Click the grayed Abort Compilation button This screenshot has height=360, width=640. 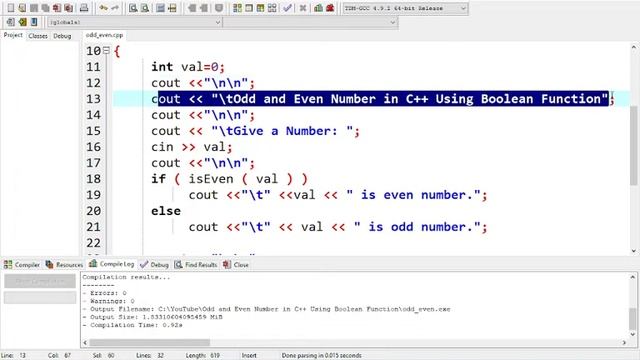pyautogui.click(x=40, y=281)
